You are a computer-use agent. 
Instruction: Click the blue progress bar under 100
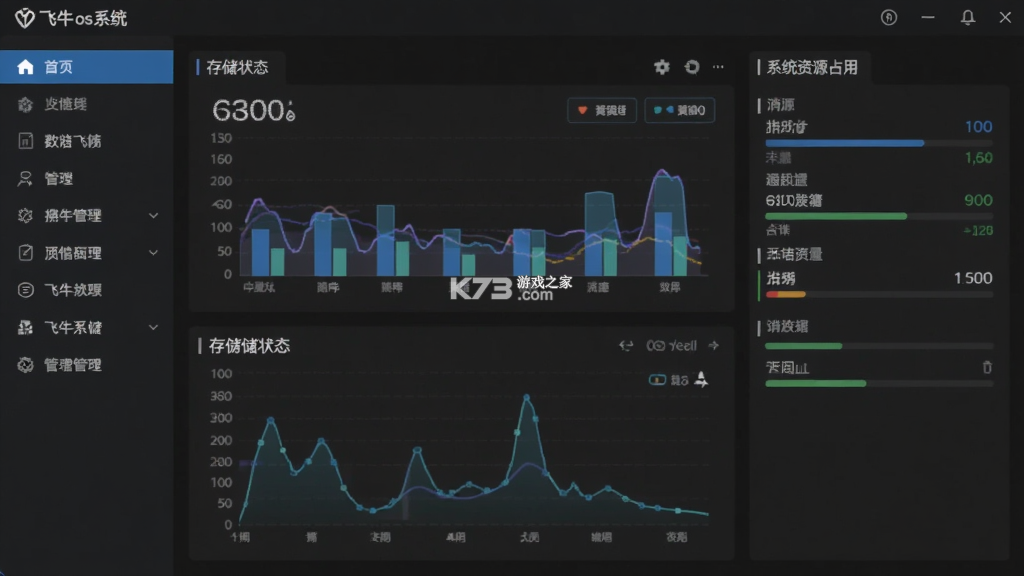(844, 142)
